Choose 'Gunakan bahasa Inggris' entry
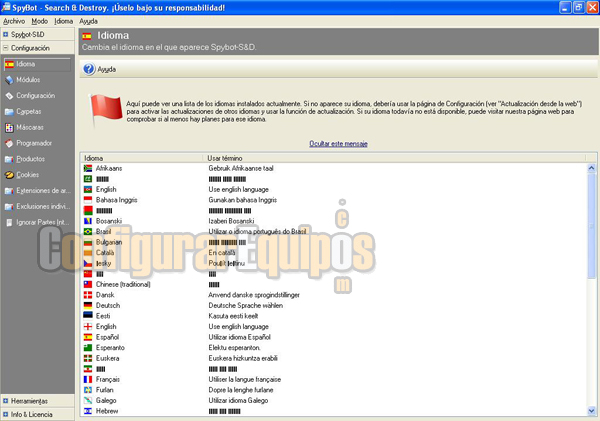The height and width of the screenshot is (421, 600). point(243,200)
